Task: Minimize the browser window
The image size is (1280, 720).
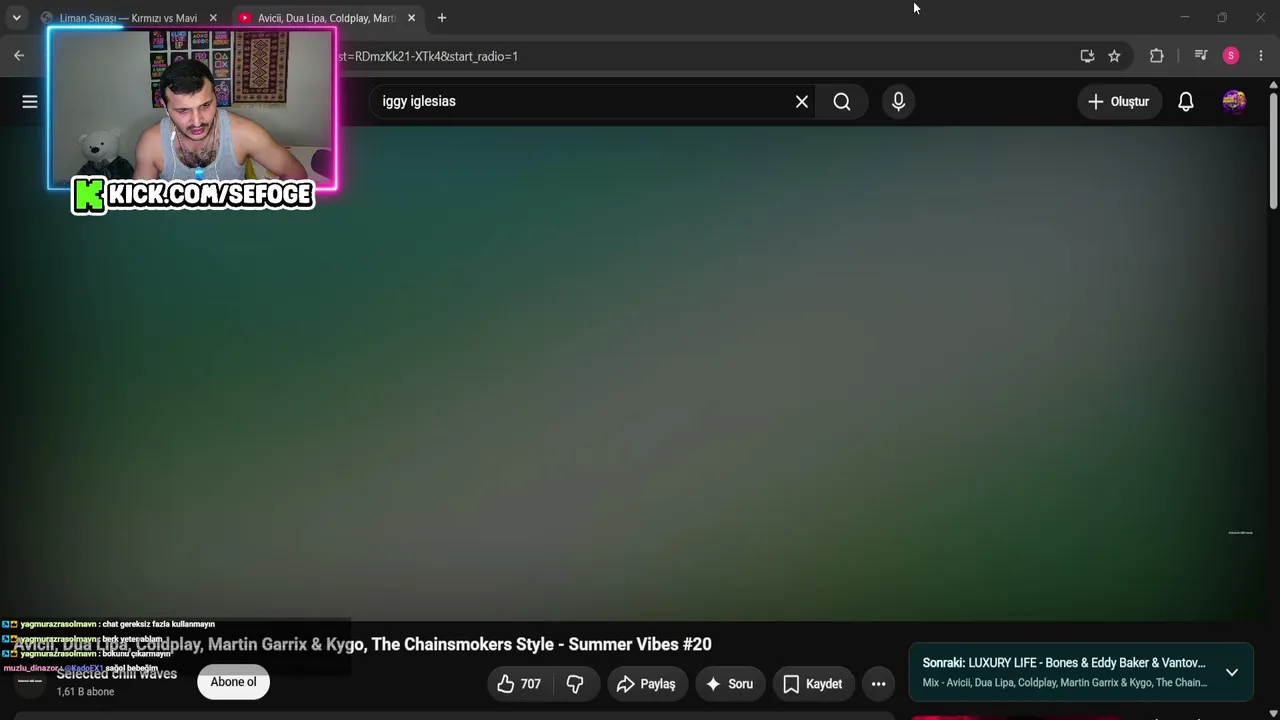Action: point(1185,17)
